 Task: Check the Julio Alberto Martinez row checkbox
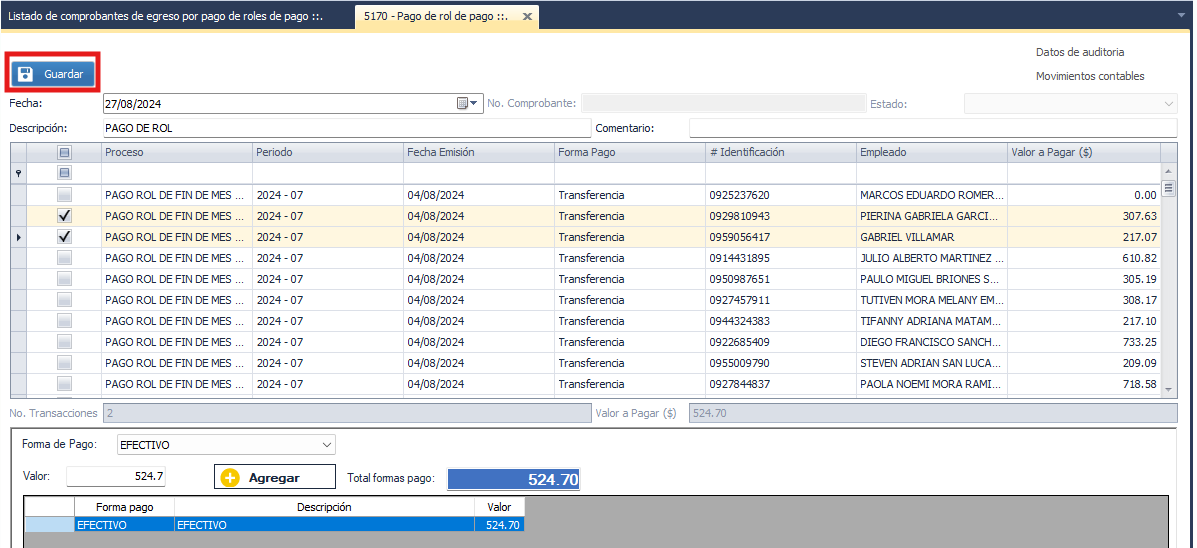tap(65, 258)
